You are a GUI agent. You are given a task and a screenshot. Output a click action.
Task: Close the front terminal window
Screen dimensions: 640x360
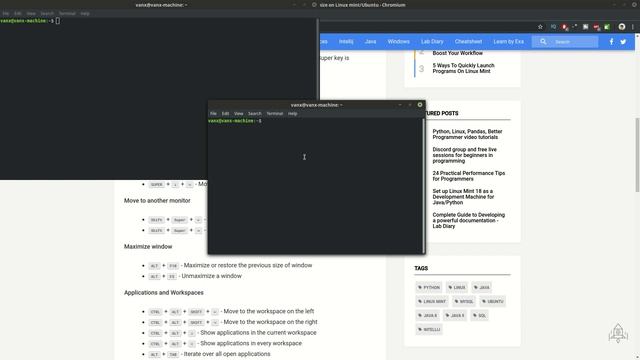click(420, 105)
